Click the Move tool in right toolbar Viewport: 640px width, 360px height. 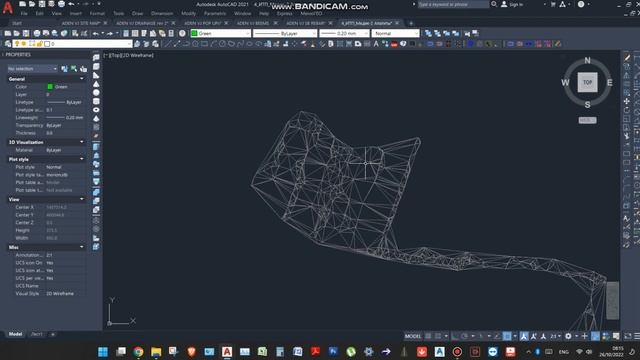(627, 101)
